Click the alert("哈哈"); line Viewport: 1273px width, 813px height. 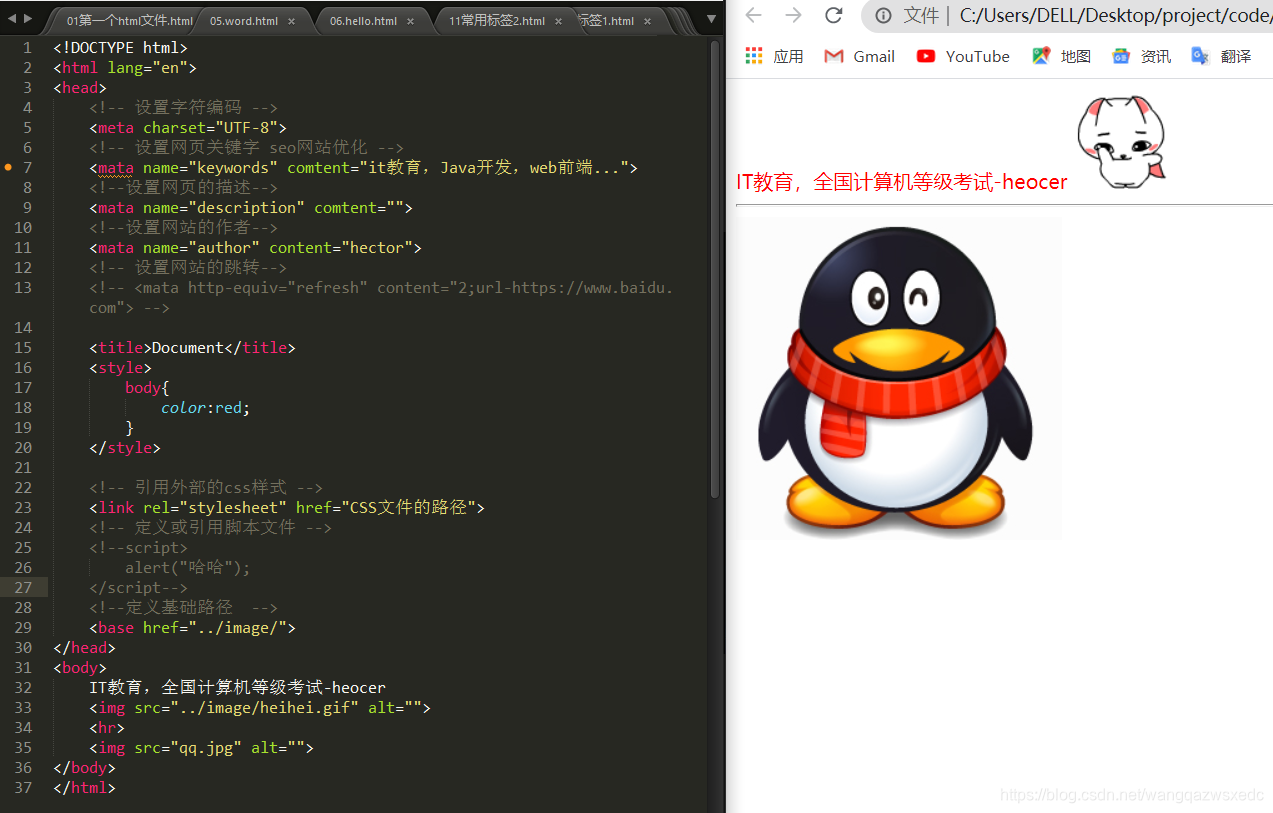pos(188,567)
